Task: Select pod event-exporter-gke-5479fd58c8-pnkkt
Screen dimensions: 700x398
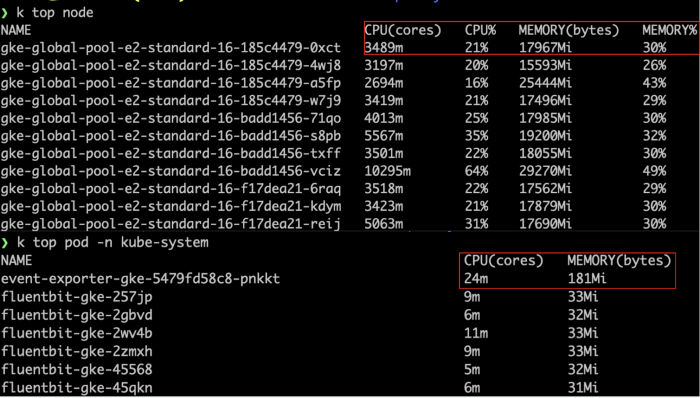Action: pyautogui.click(x=141, y=279)
